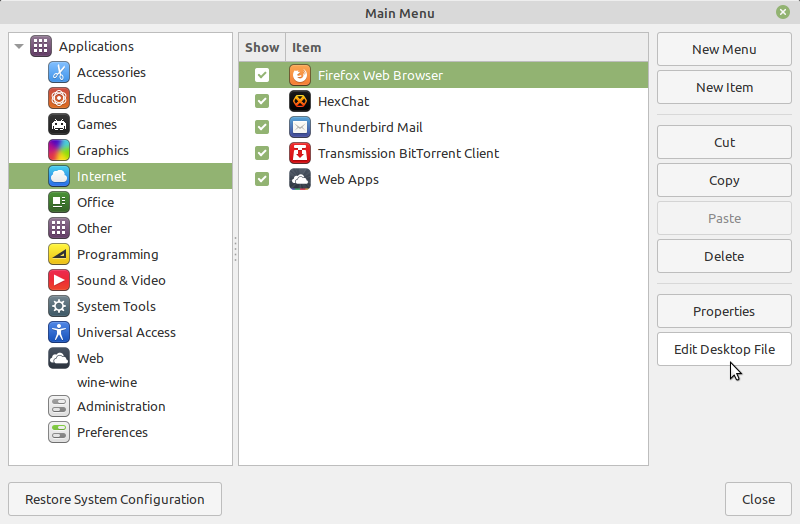Viewport: 800px width, 524px height.
Task: Click the New Menu button
Action: point(724,49)
